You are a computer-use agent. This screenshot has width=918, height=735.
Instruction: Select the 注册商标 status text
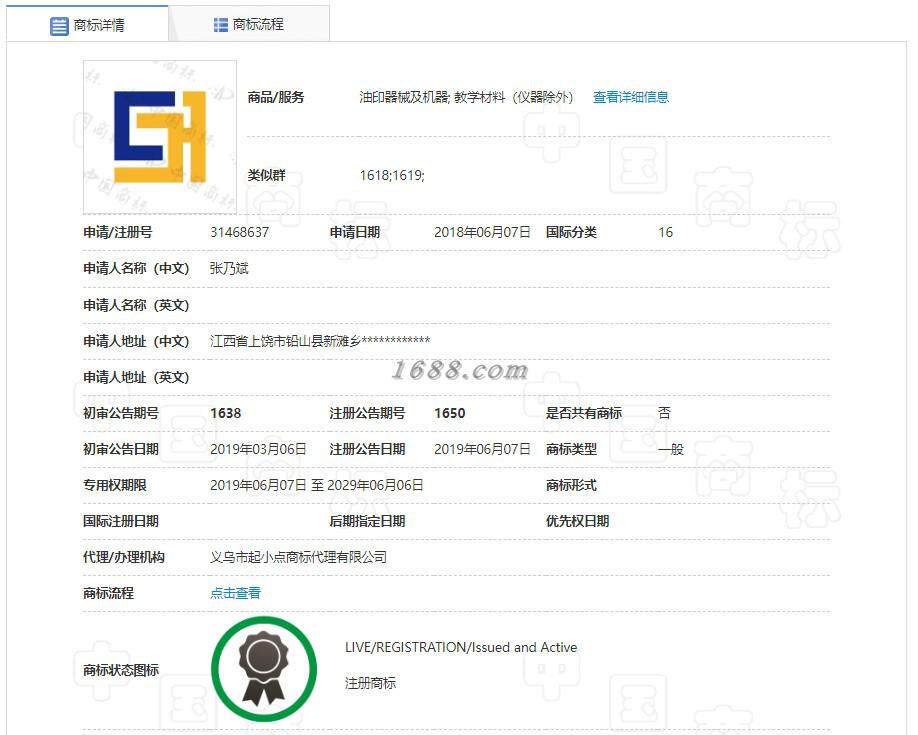(370, 683)
